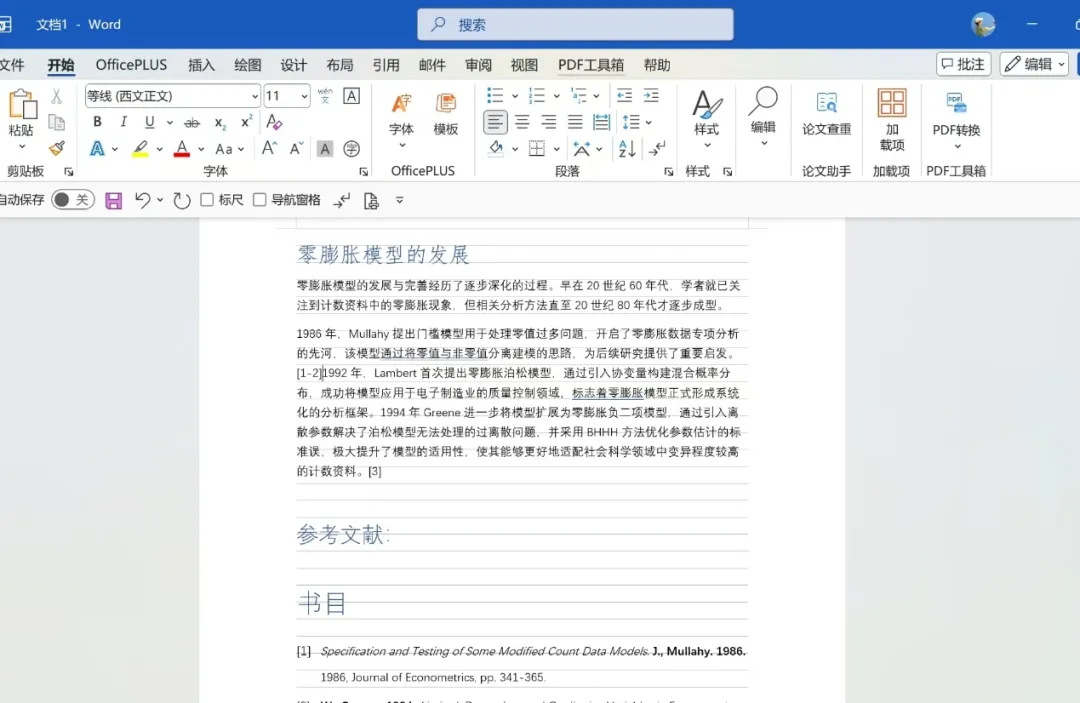
Task: Enable the 导航窗格 navigation pane checkbox
Action: coord(260,200)
